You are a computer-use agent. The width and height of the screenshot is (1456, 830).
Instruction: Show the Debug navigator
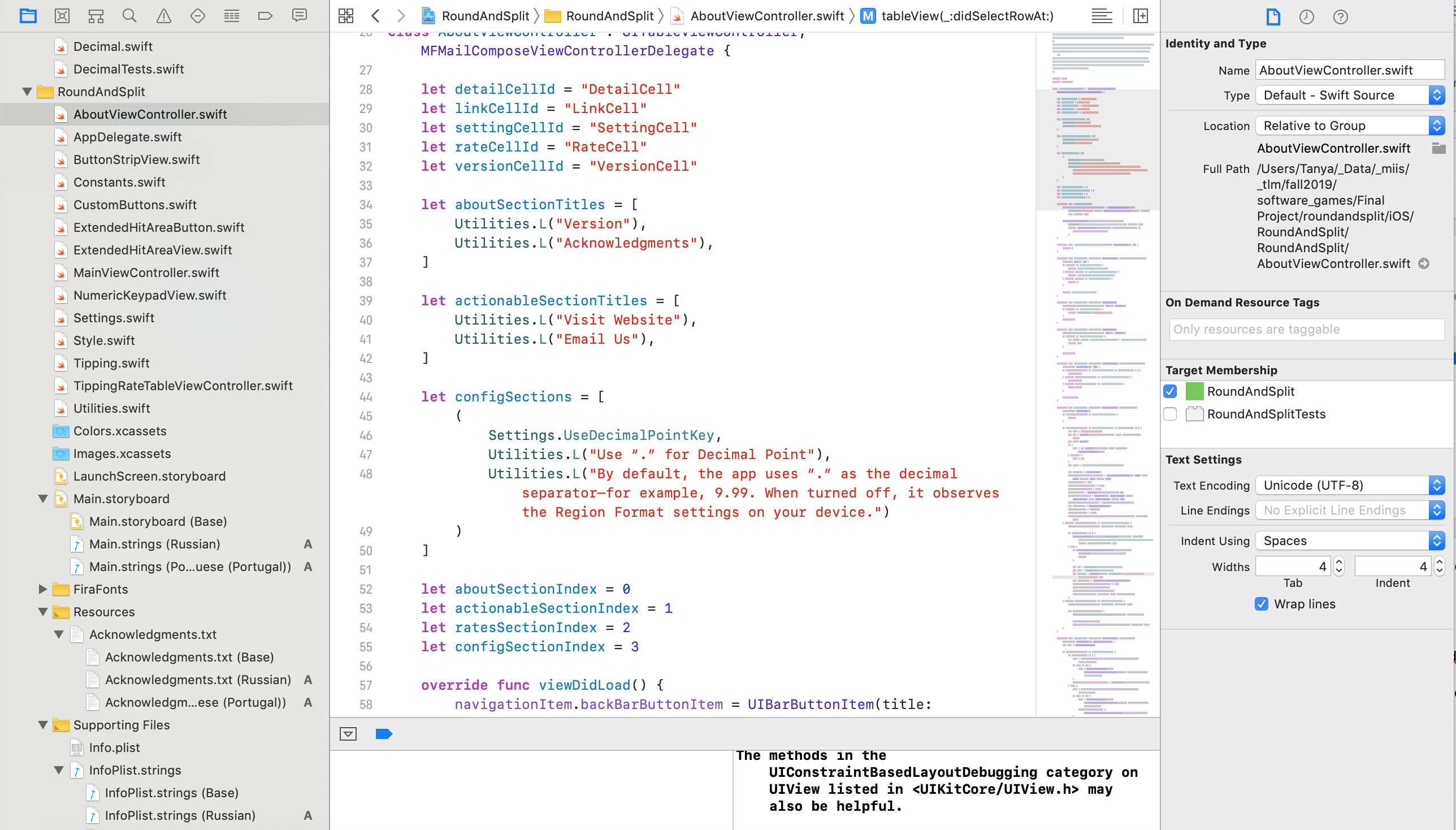coord(231,16)
